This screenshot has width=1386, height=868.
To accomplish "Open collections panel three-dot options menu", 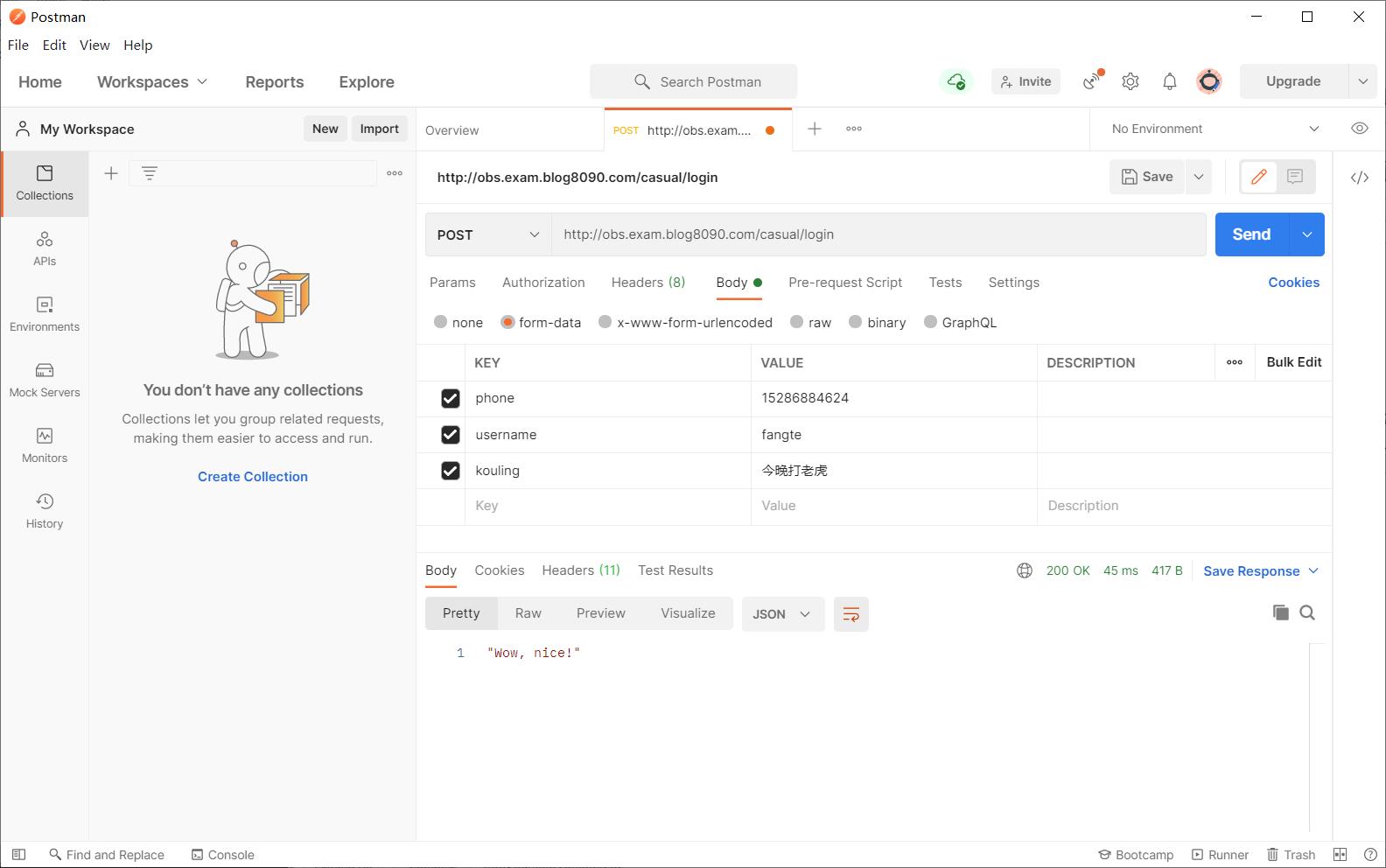I will pos(395,173).
